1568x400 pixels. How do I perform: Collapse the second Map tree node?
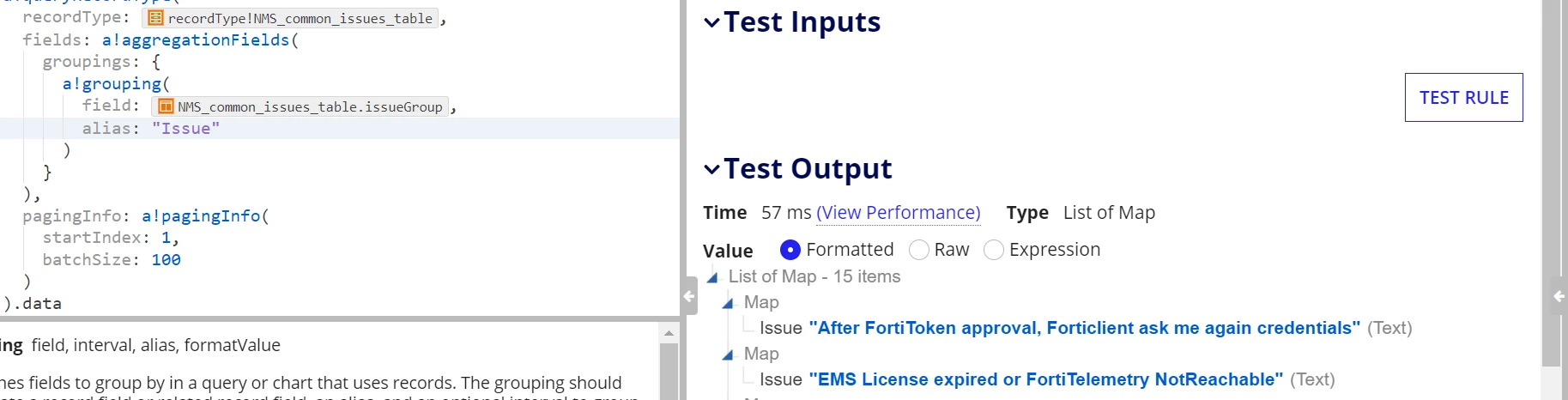tap(728, 355)
